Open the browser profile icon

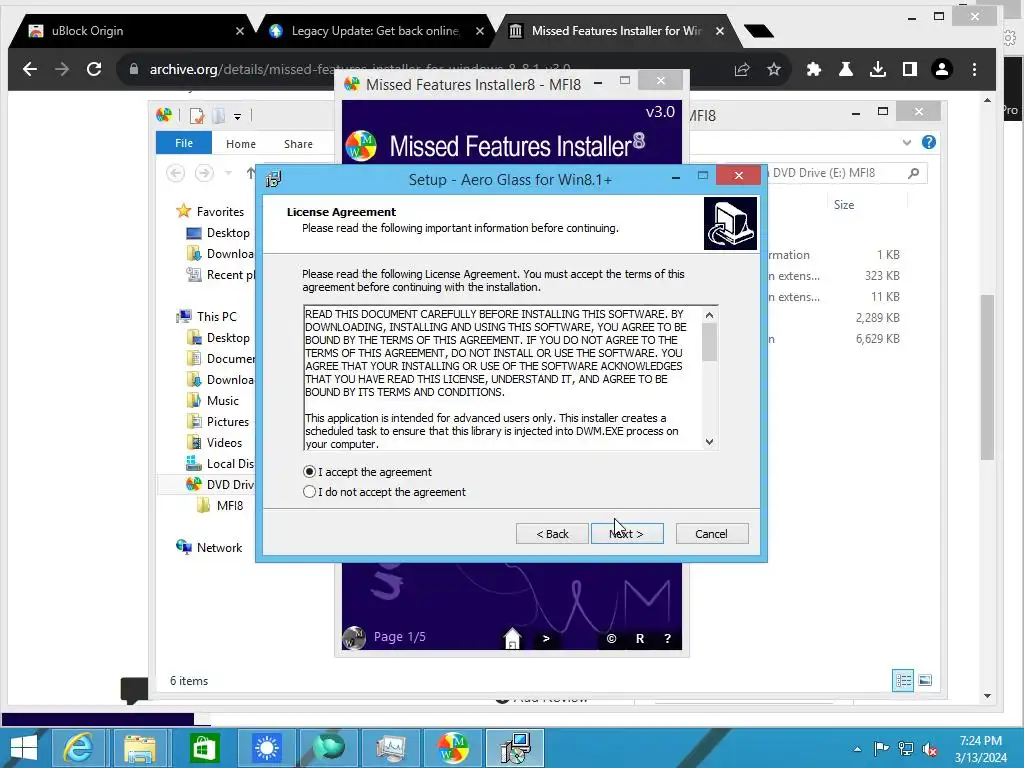[942, 69]
